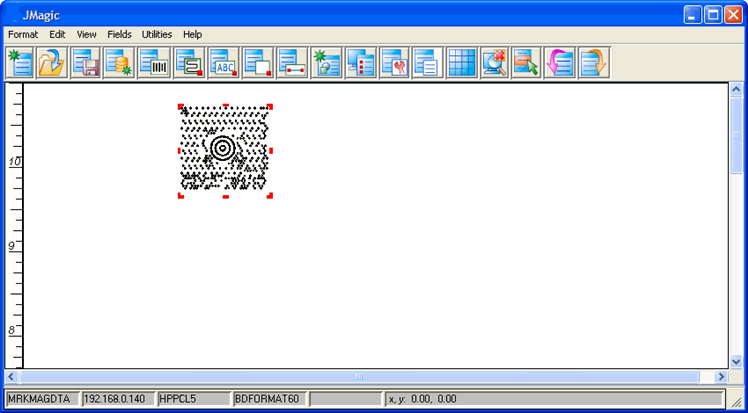
Task: Click the BDFORMAT60 status bar field
Action: point(268,399)
